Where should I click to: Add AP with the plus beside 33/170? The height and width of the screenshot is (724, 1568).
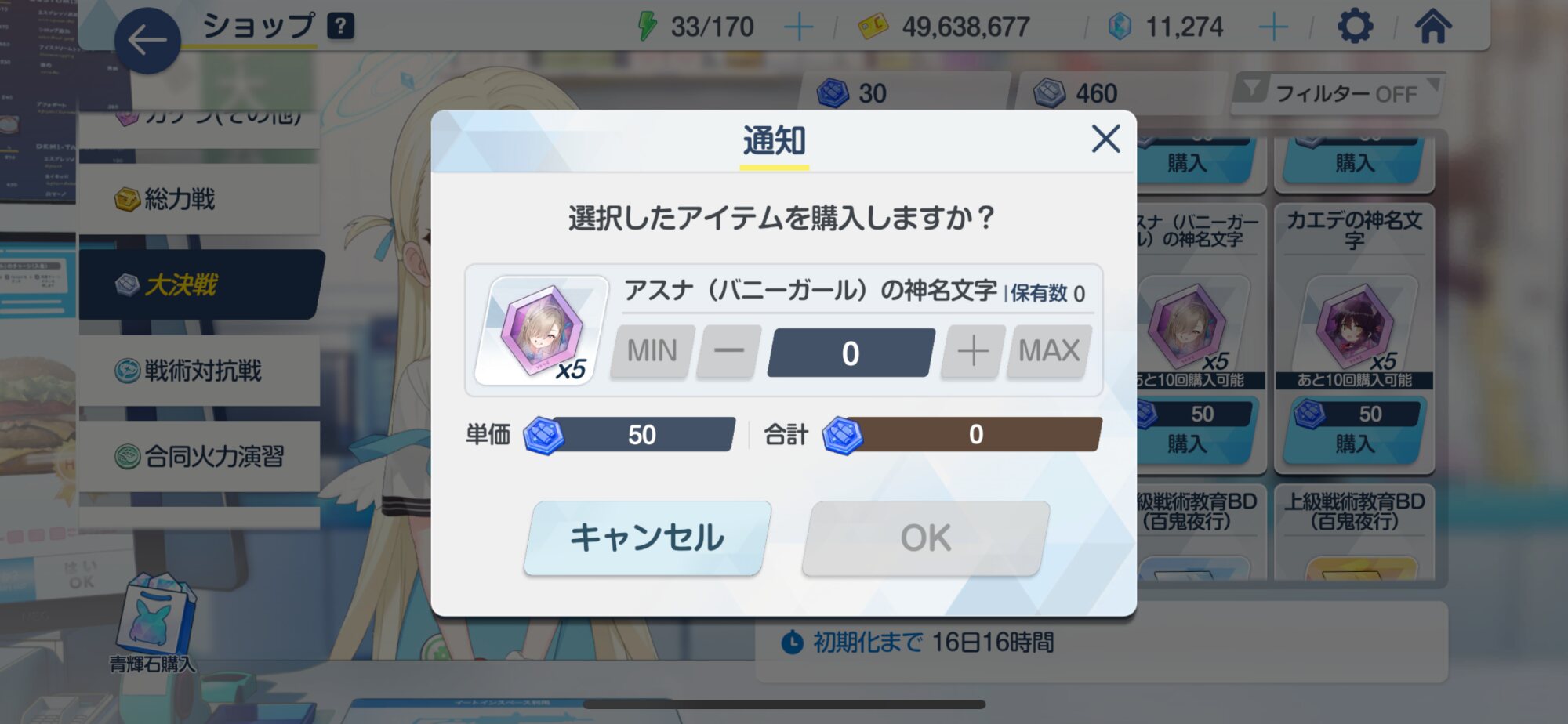(798, 27)
